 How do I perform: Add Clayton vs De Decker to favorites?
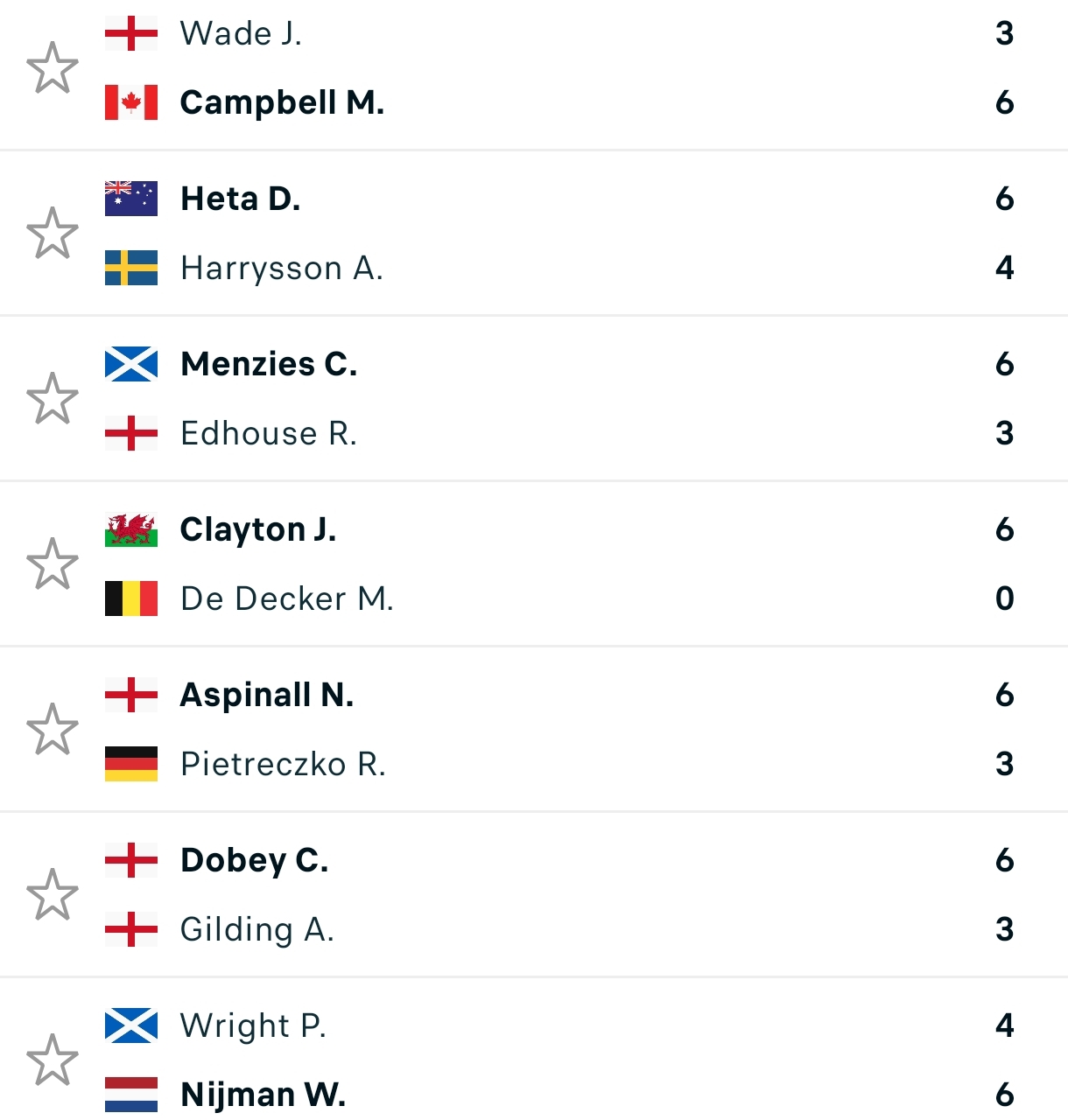53,563
